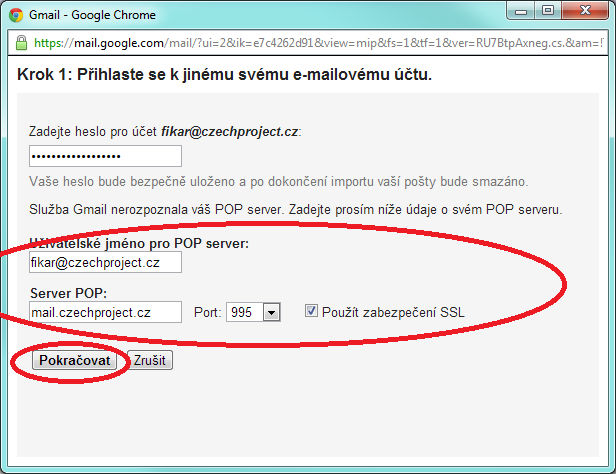Click the text "Služba Gmail nerozpoznala váš POP server"
The width and height of the screenshot is (616, 474).
(156, 210)
